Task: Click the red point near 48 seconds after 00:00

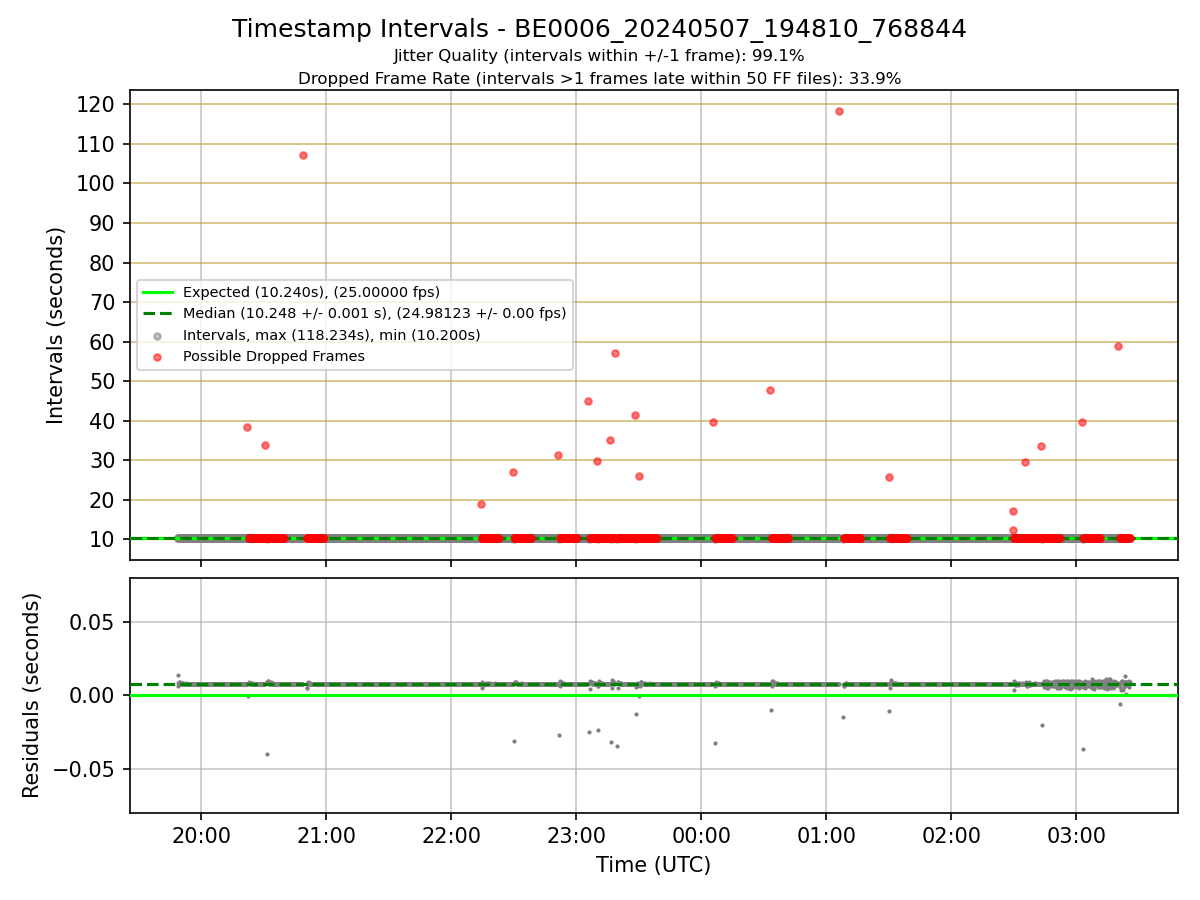Action: [770, 390]
